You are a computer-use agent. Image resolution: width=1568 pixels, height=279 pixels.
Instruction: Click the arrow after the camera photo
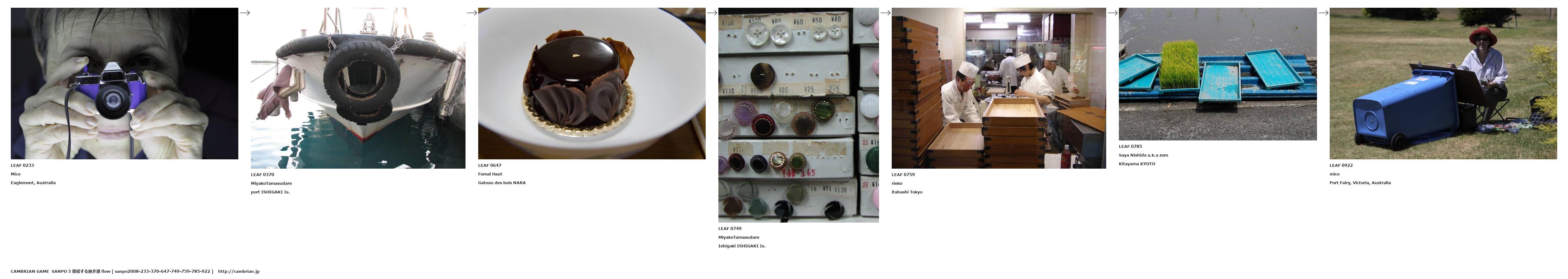[x=245, y=13]
